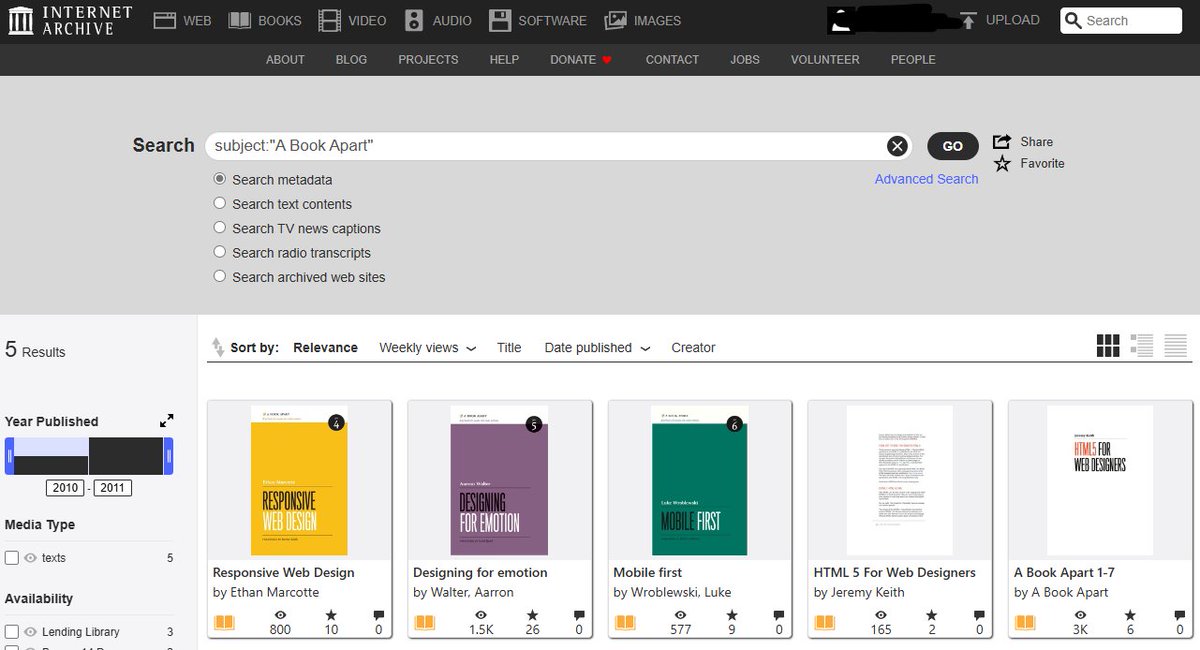Open the Projects menu item

[428, 59]
